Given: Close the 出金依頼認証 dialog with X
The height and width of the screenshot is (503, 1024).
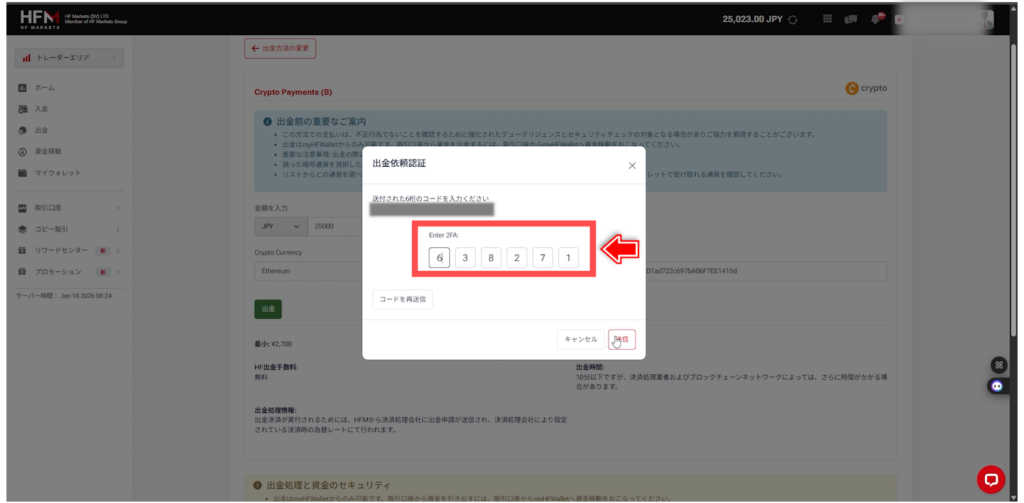Looking at the screenshot, I should (x=632, y=166).
